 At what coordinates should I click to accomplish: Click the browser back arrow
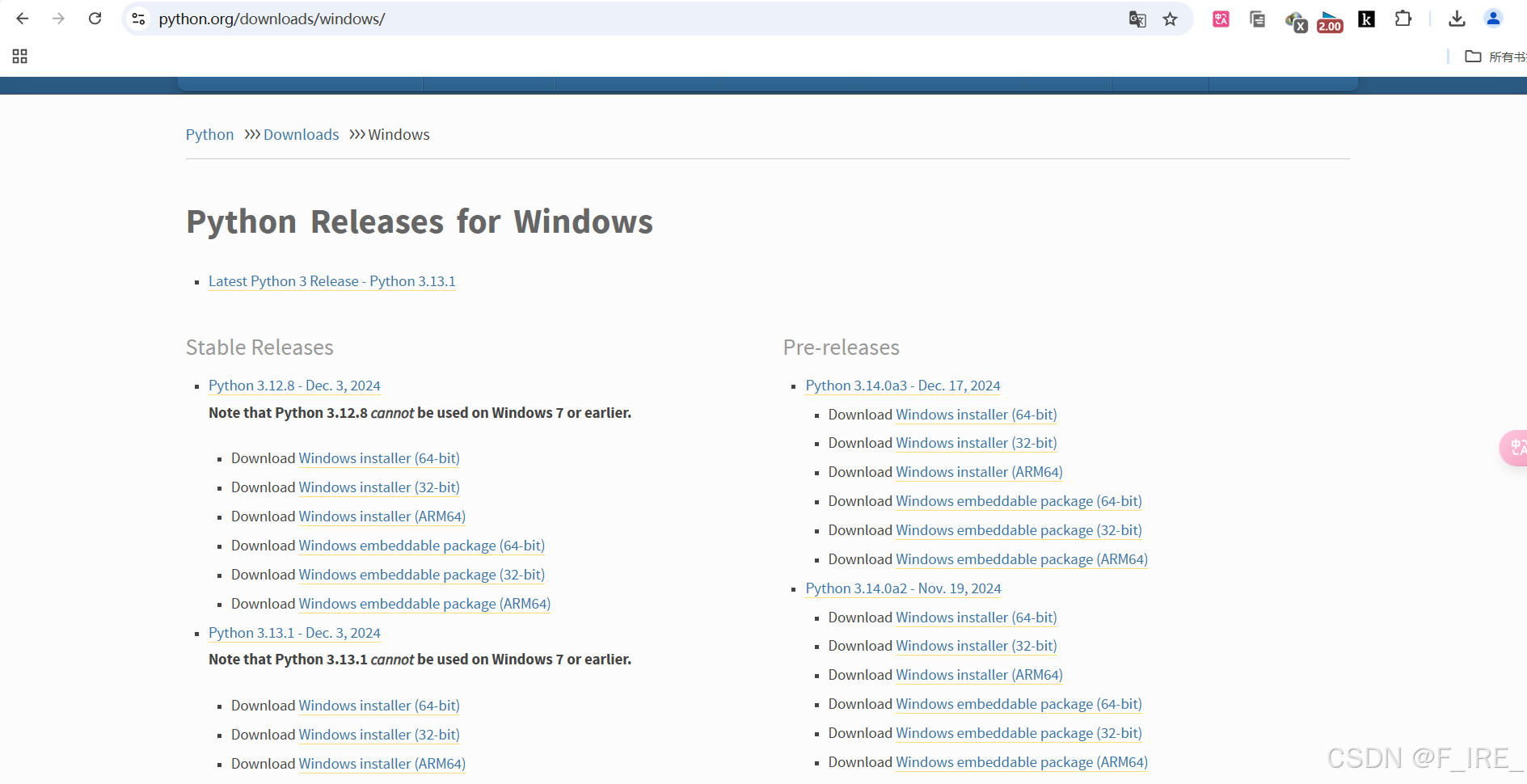coord(23,19)
